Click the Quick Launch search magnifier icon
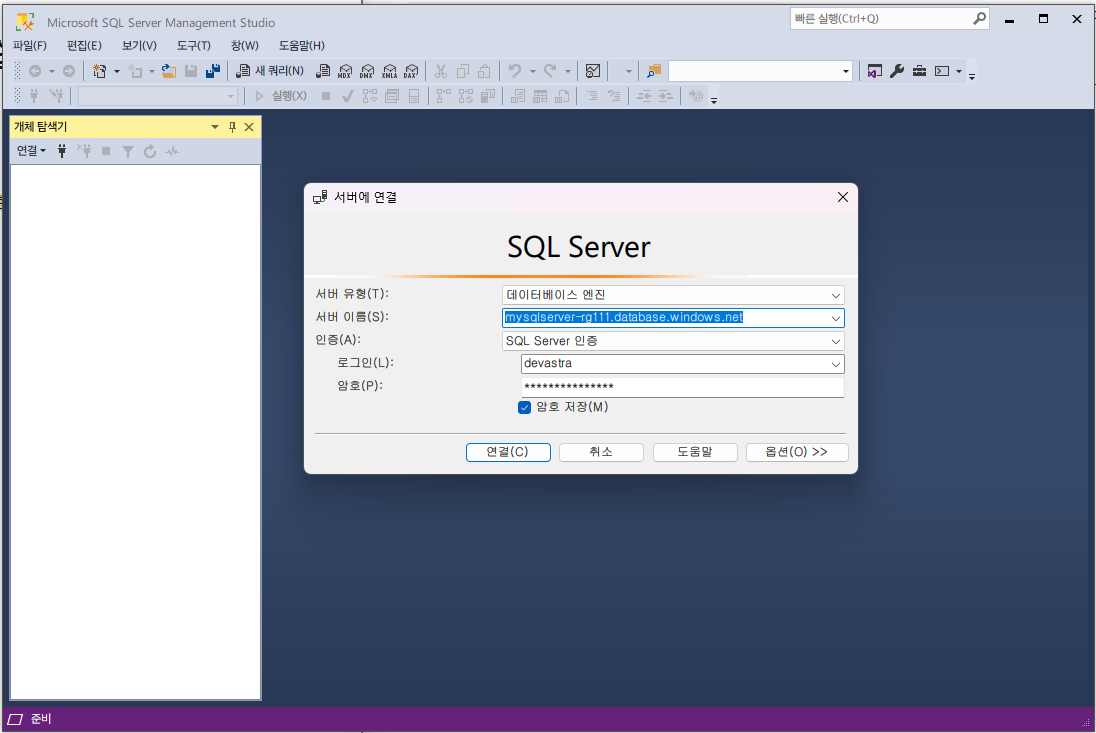Image resolution: width=1096 pixels, height=733 pixels. 979,19
